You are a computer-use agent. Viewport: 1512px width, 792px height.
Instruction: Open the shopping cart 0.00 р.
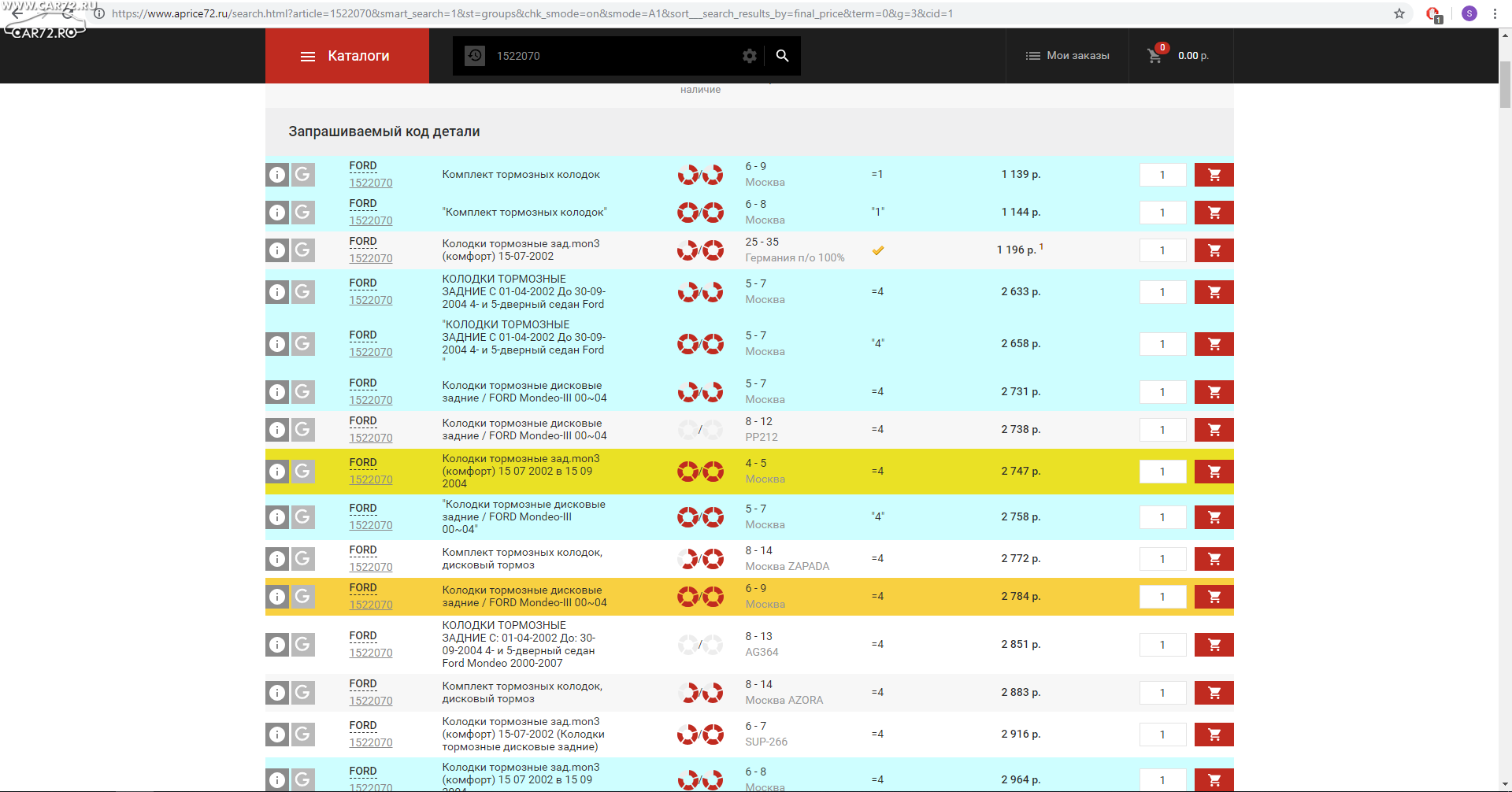coord(1179,56)
